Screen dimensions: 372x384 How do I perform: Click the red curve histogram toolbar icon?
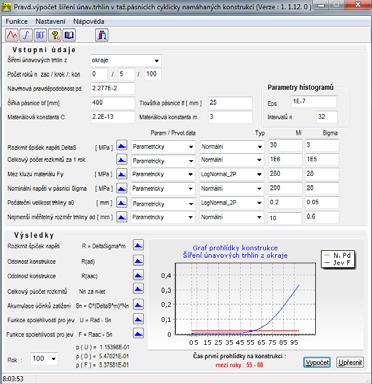coord(12,35)
